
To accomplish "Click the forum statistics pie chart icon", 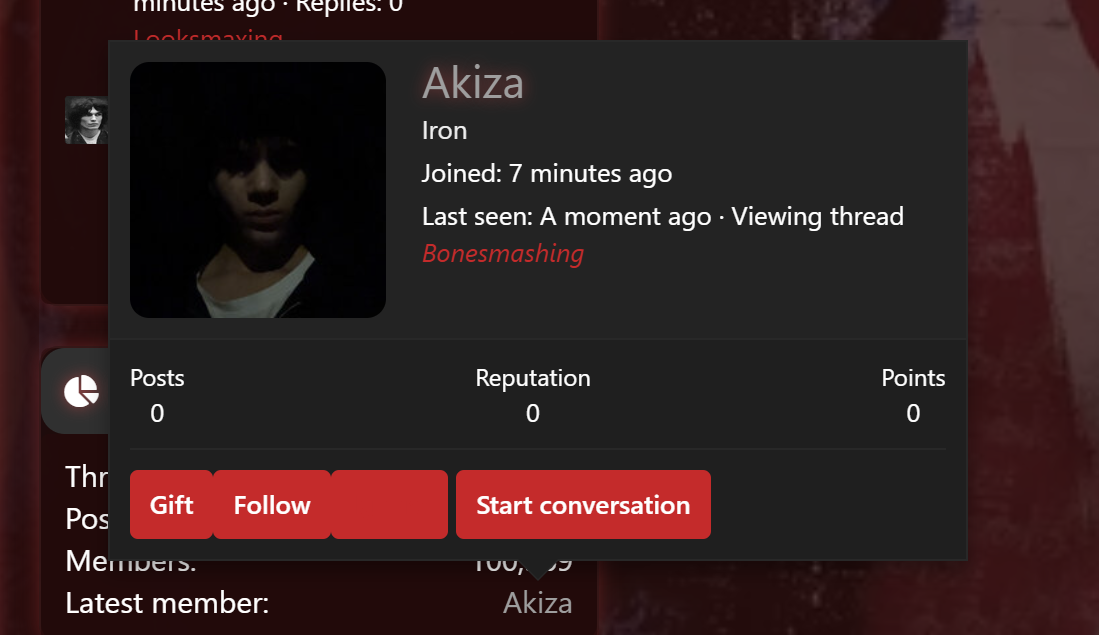I will point(81,391).
